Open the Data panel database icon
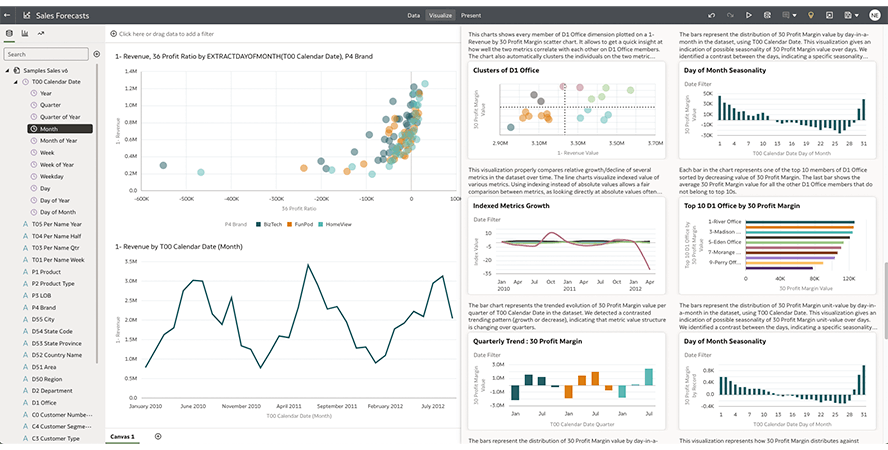 10,33
